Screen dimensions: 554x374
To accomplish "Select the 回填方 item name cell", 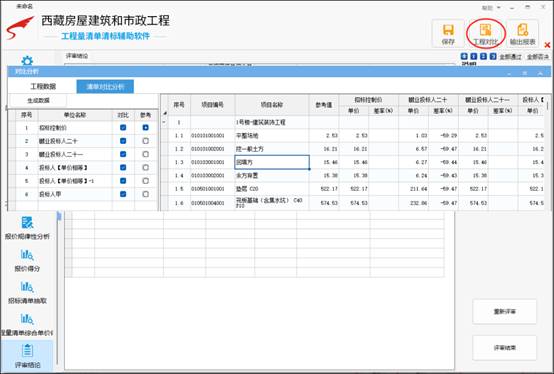I will 272,162.
